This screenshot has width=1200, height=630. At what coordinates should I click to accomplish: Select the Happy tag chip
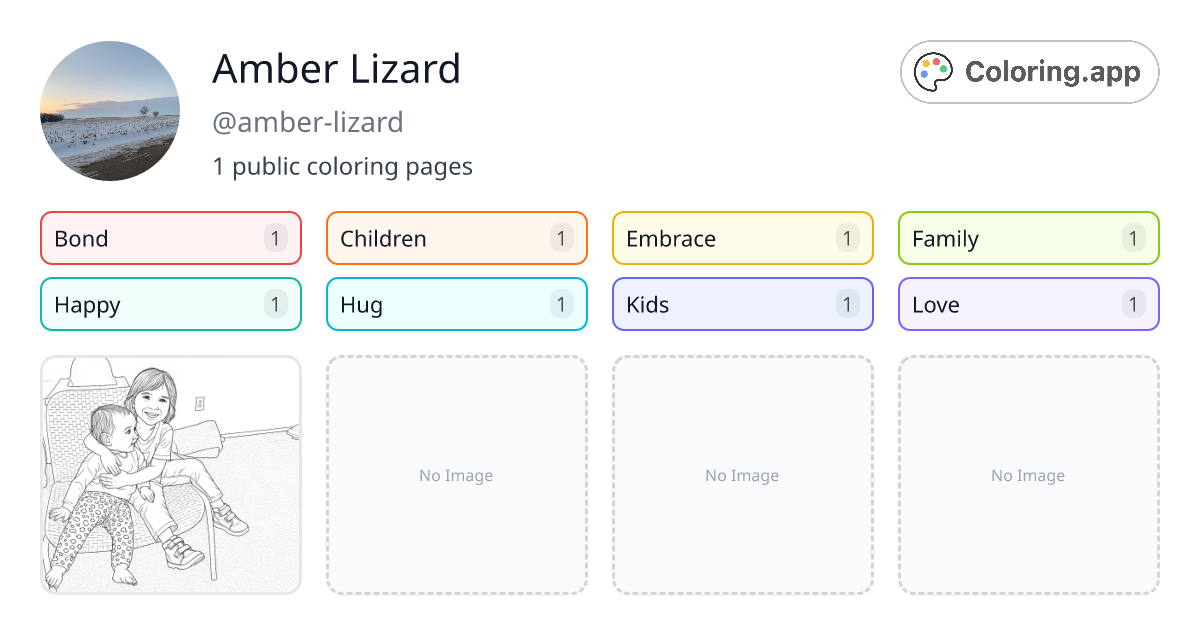(x=170, y=304)
